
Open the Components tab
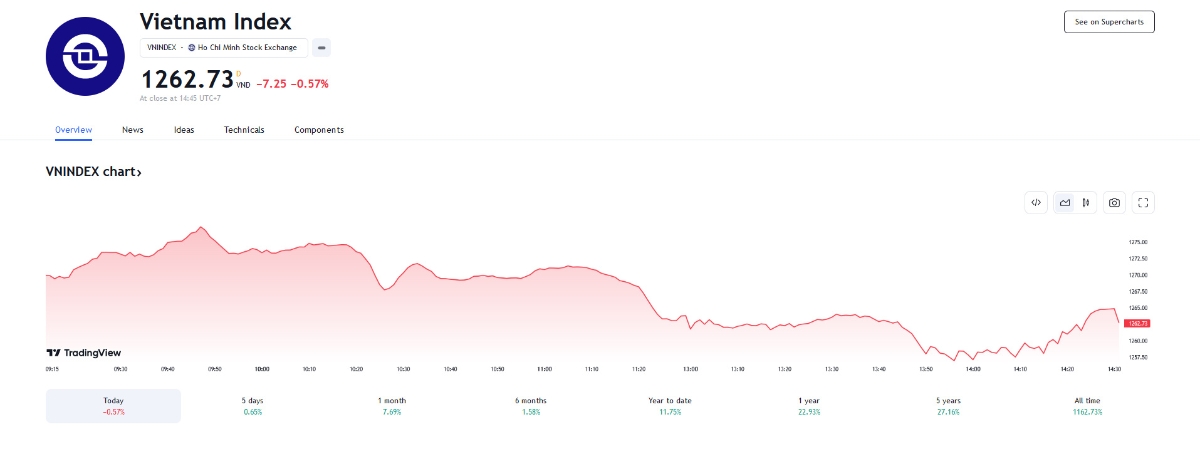point(319,130)
